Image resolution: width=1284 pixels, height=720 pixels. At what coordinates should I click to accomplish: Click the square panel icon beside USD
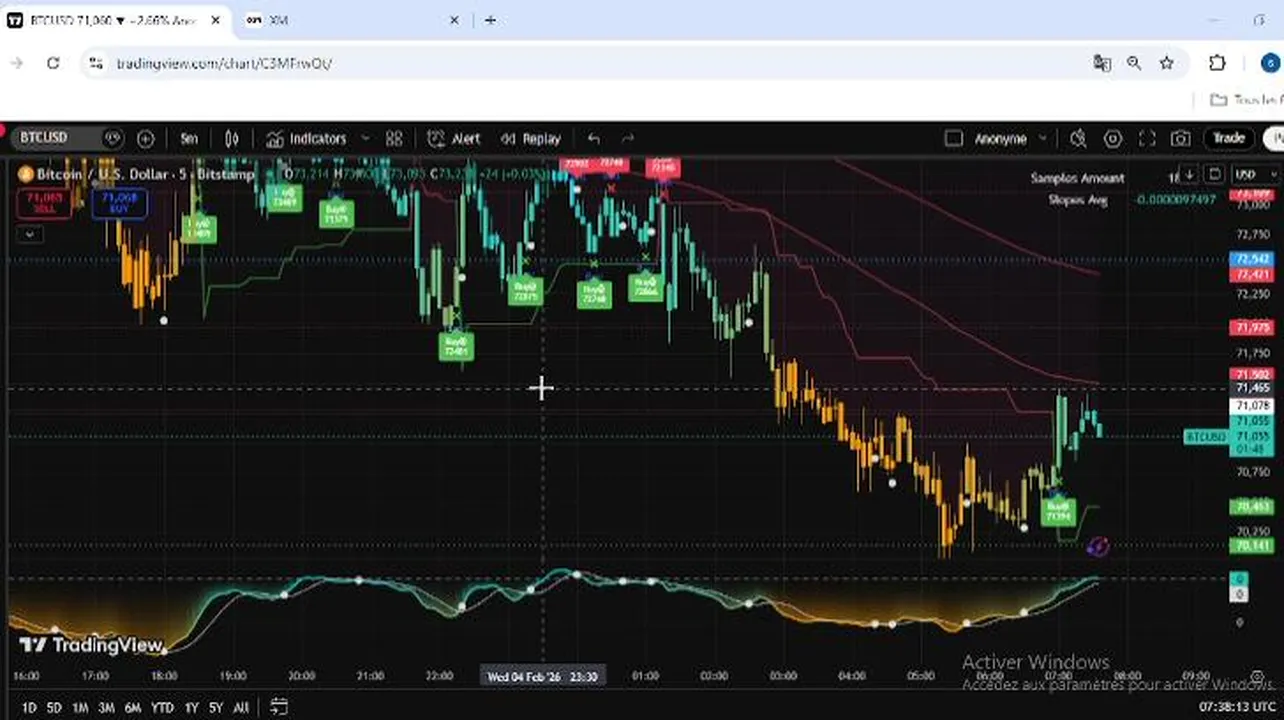(1214, 174)
